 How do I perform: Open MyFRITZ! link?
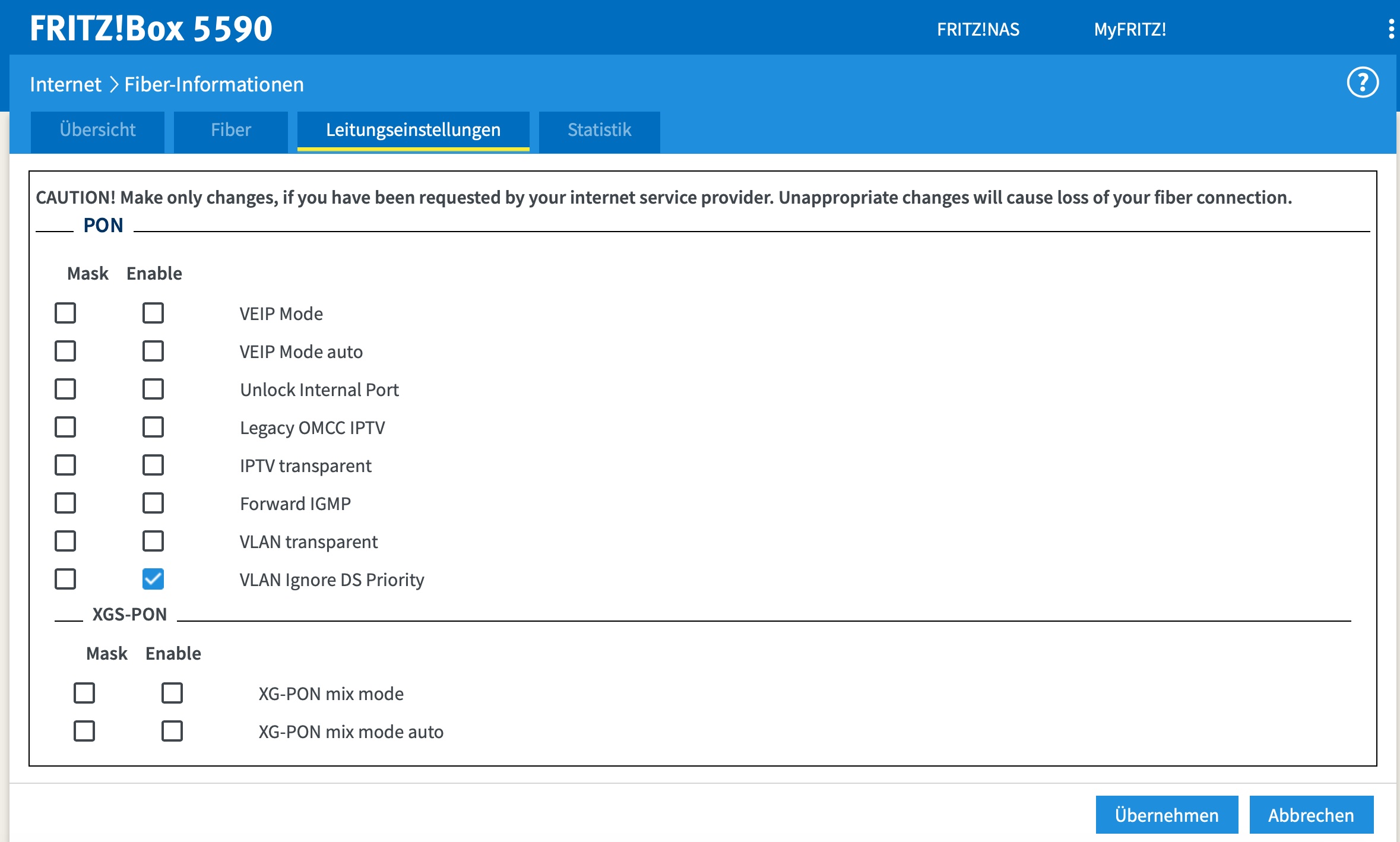coord(1130,29)
